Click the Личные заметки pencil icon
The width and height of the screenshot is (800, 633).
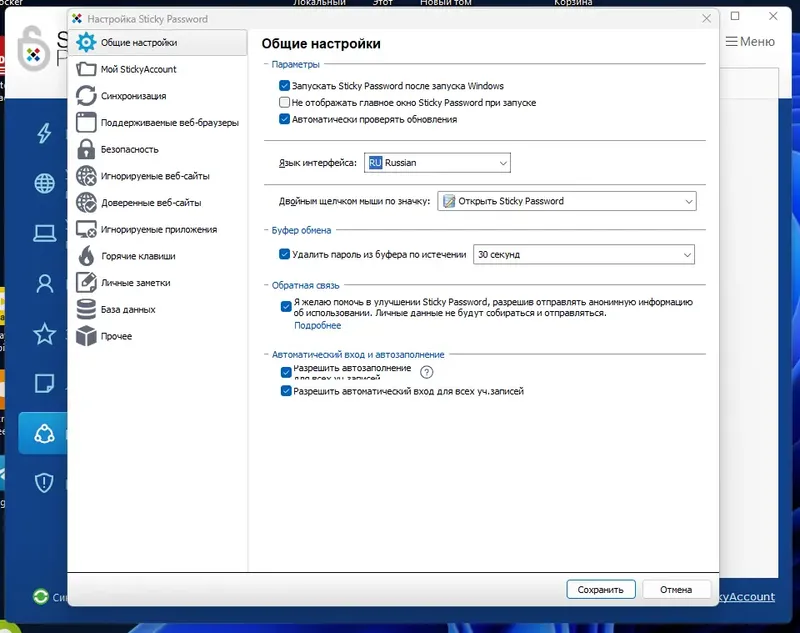tap(86, 282)
